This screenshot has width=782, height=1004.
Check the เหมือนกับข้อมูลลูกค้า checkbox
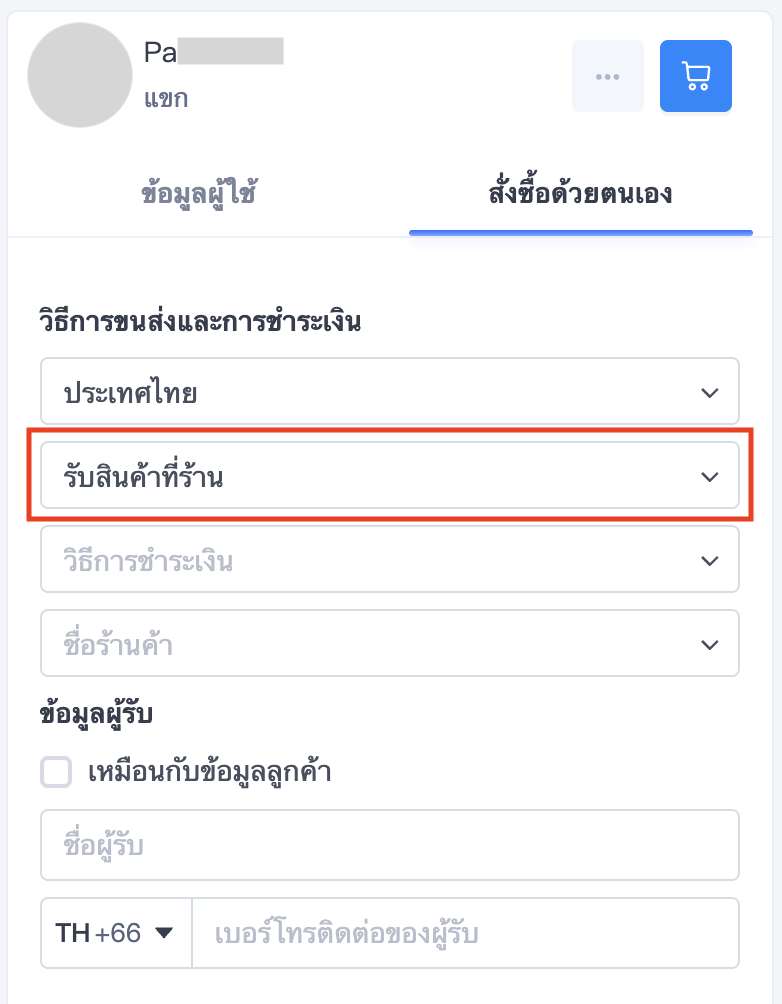click(56, 772)
